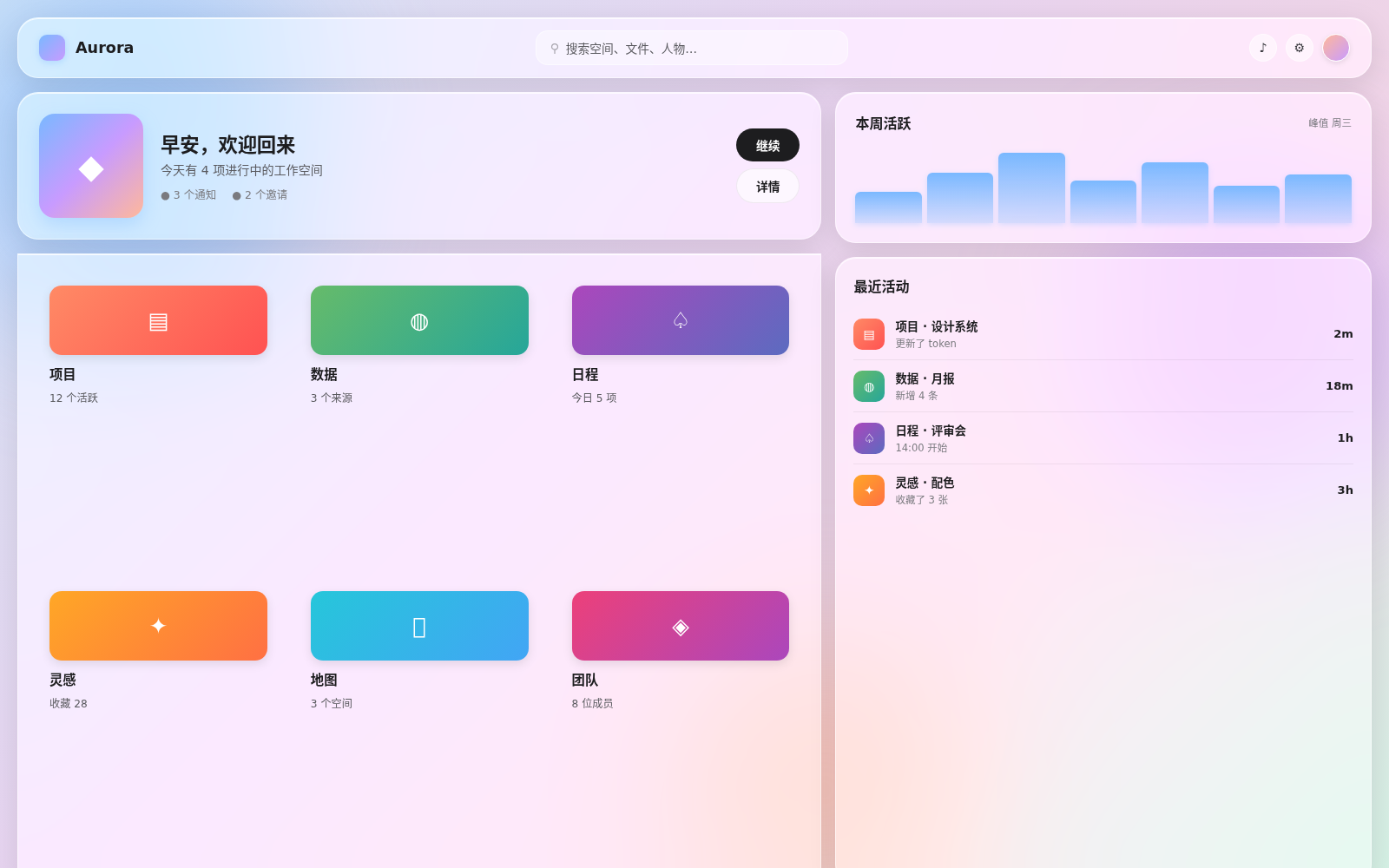Click the red 项目 activity icon
Viewport: 1389px width, 868px height.
click(x=869, y=334)
